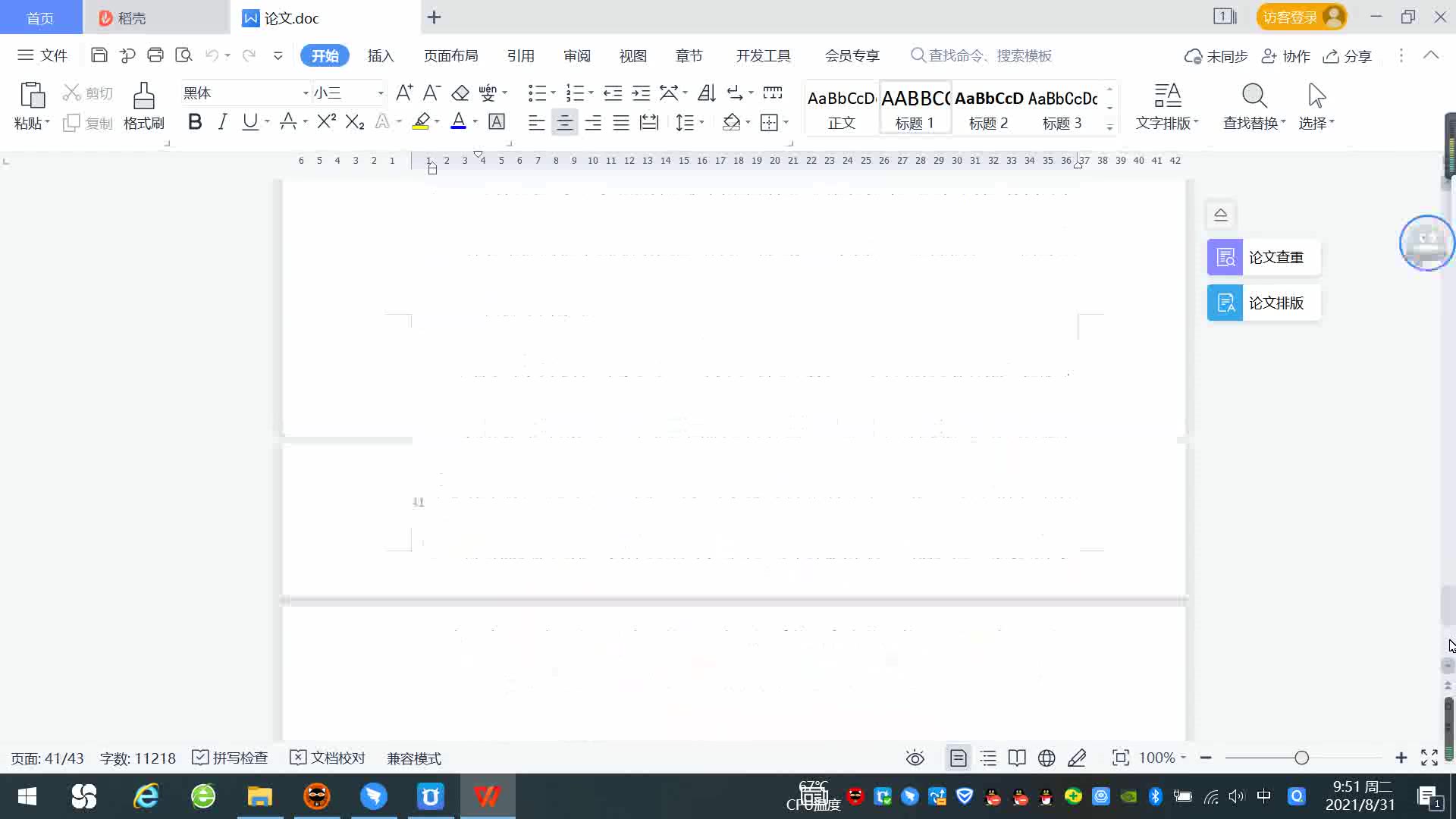Open the 文件 menu
The image size is (1456, 819).
point(42,55)
